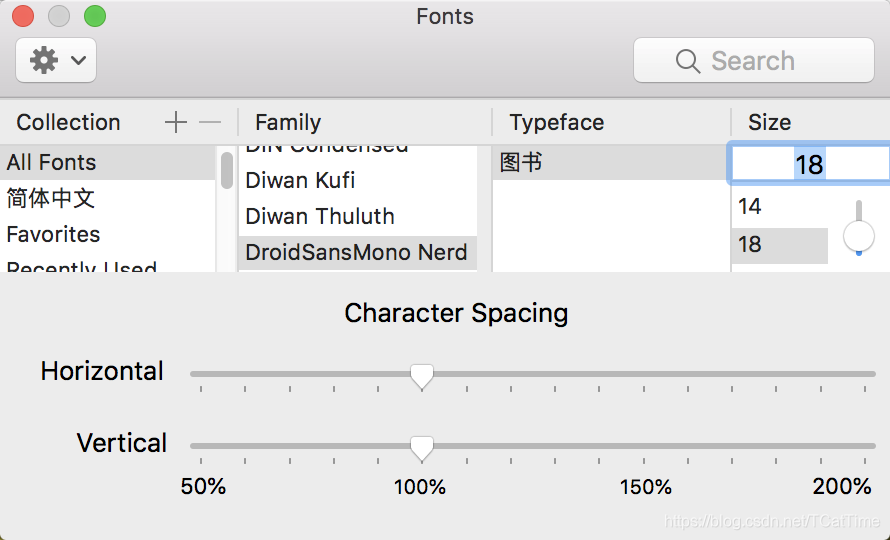This screenshot has height=540, width=890.
Task: Select the 图书 typeface
Action: click(x=521, y=163)
